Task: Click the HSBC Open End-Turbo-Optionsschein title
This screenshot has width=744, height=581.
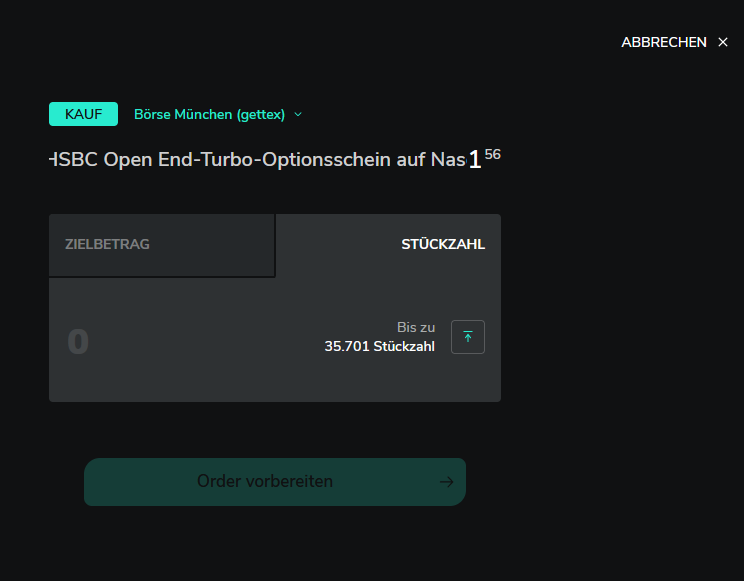Action: click(258, 159)
